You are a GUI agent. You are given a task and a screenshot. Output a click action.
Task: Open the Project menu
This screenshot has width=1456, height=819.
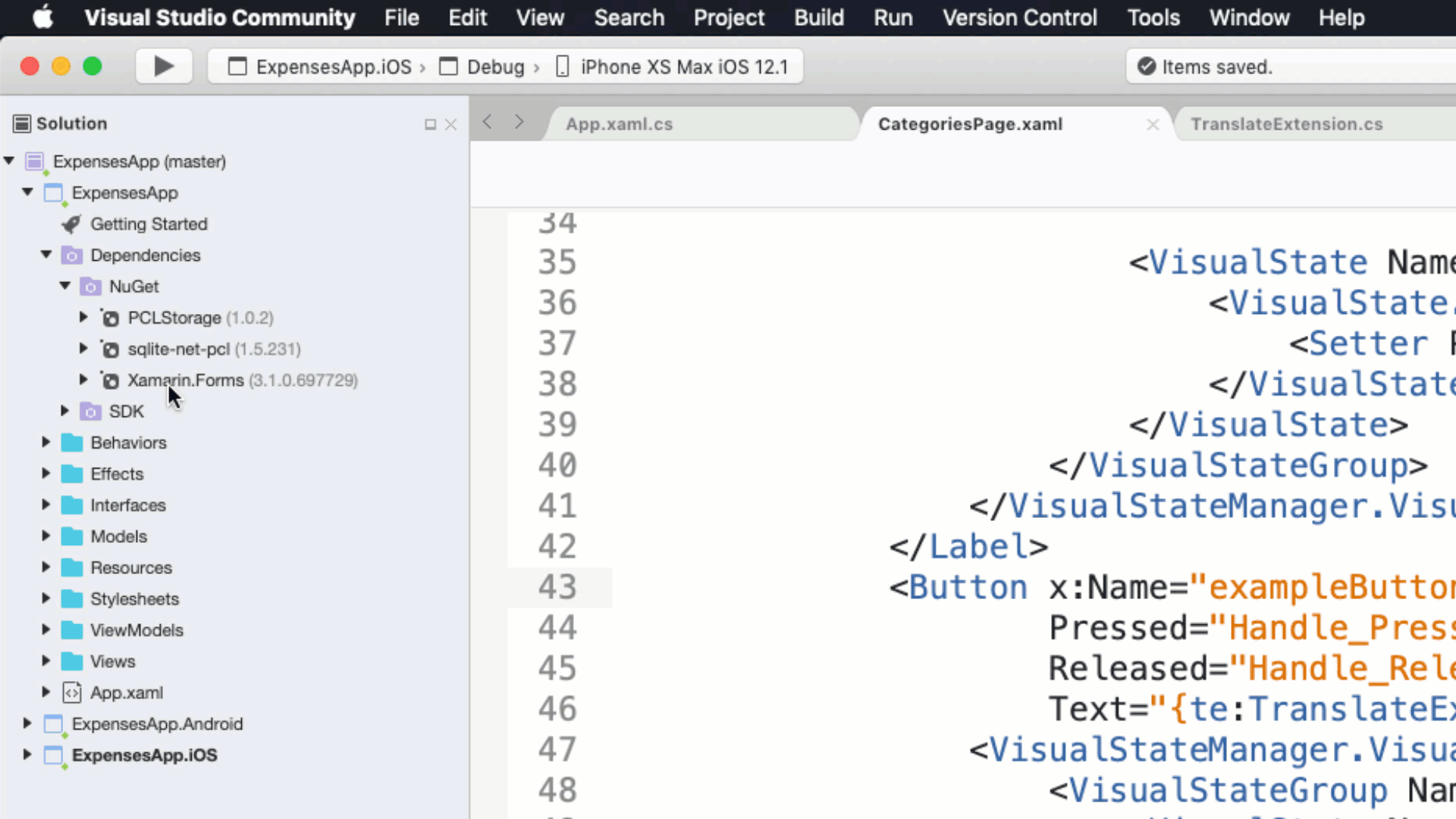click(x=729, y=17)
